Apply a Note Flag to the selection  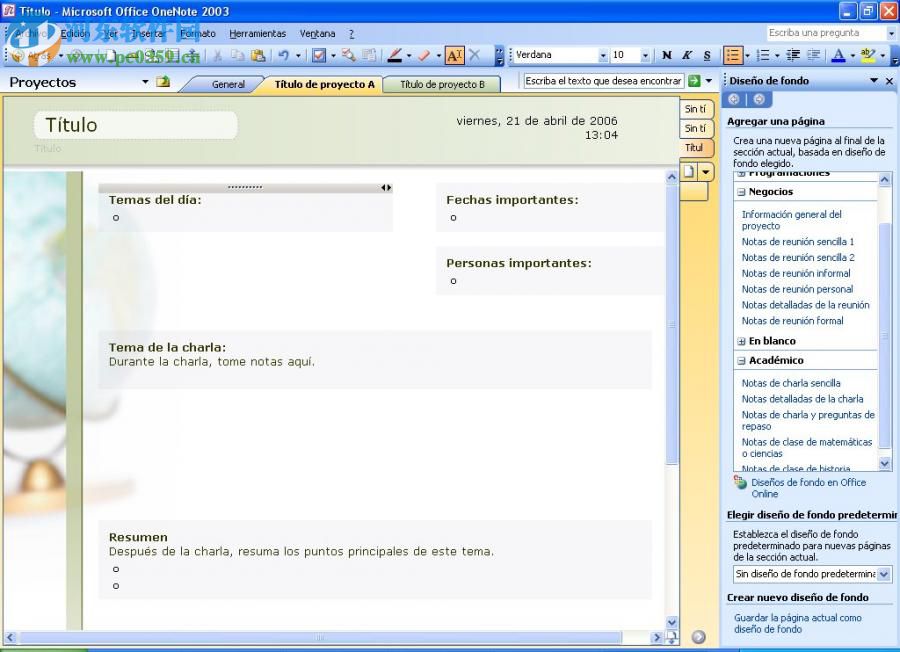tap(317, 55)
